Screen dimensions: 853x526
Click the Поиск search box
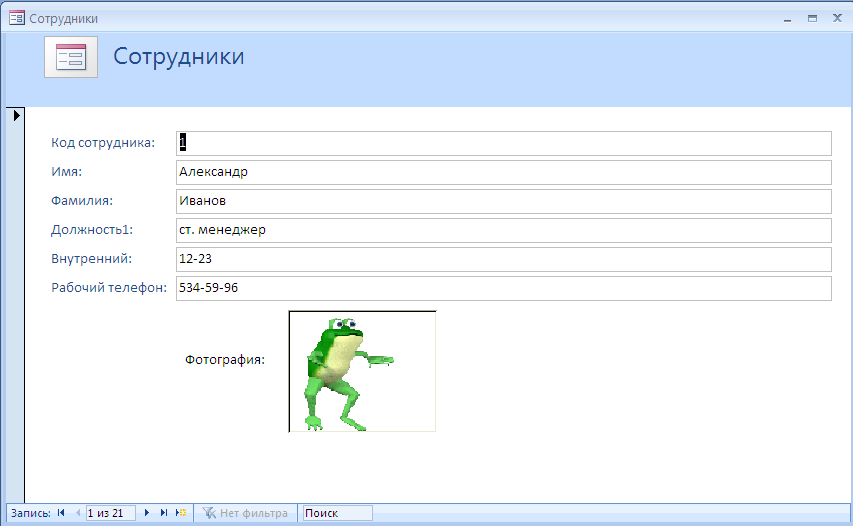pos(337,513)
